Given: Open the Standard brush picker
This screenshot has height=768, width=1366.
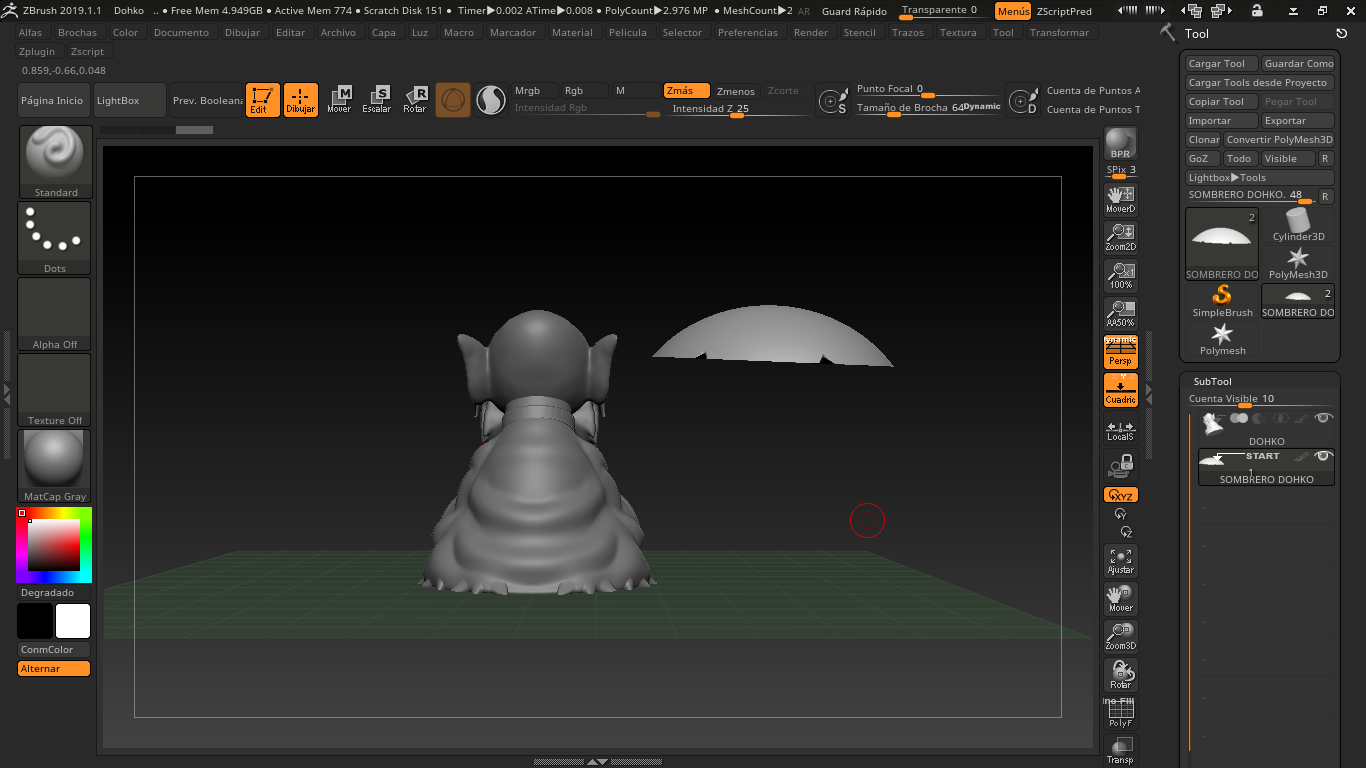Looking at the screenshot, I should point(55,161).
